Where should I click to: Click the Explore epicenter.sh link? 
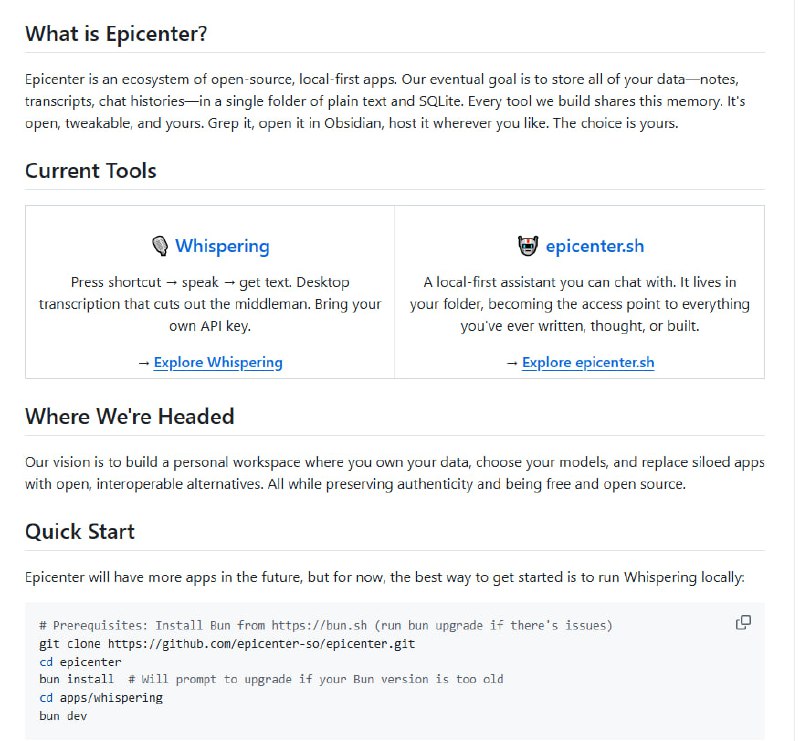tap(587, 362)
